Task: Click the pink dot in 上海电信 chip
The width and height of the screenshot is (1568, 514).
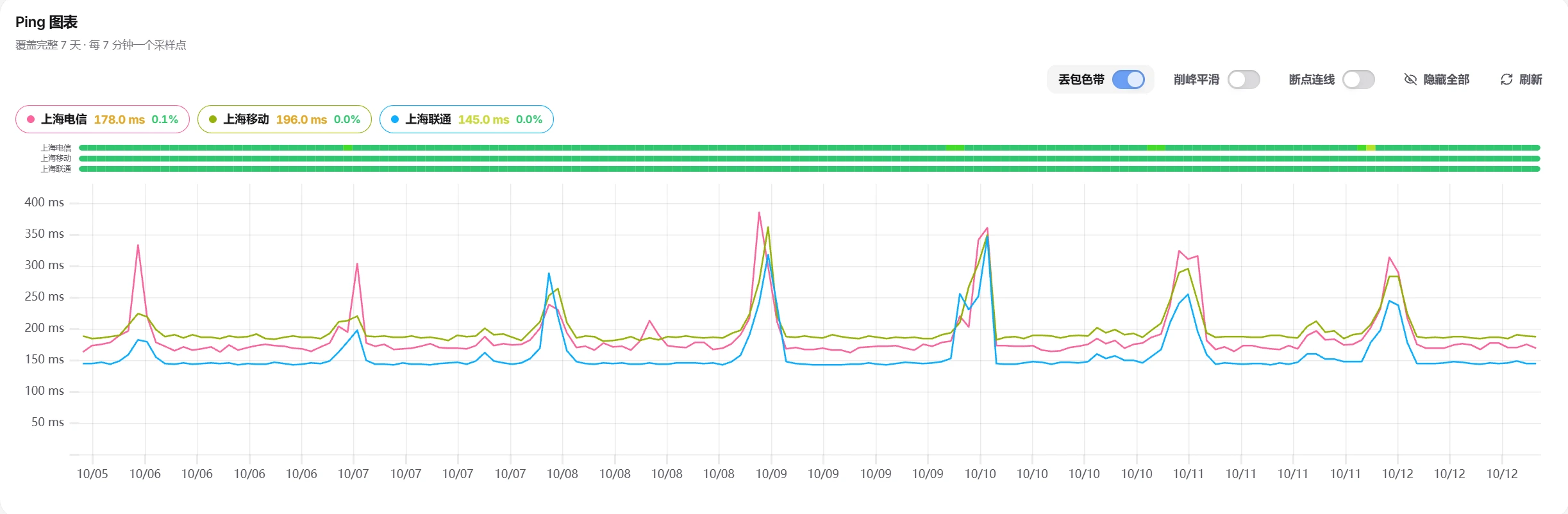Action: tap(31, 119)
